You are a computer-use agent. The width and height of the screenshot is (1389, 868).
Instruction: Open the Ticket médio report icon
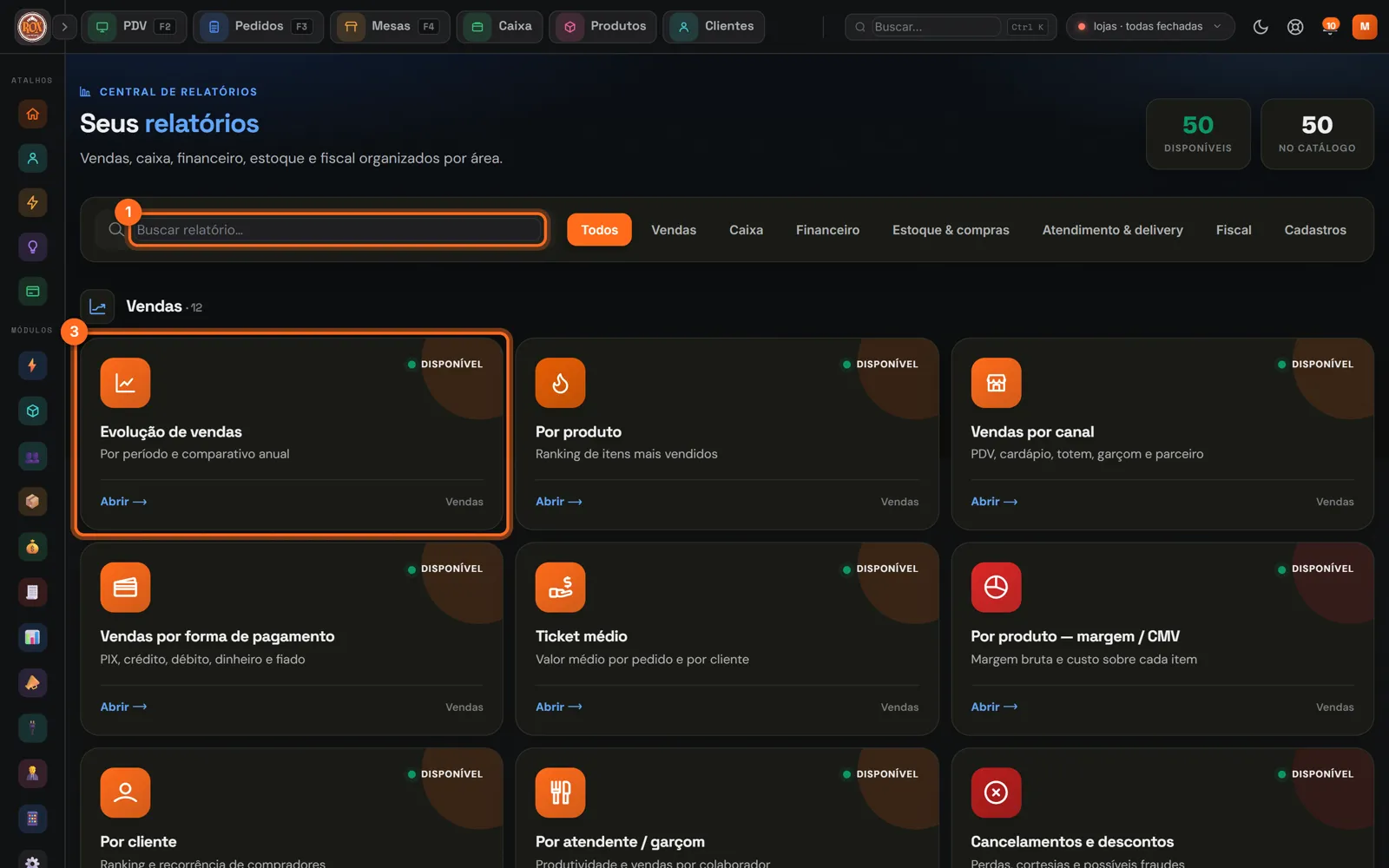tap(560, 588)
